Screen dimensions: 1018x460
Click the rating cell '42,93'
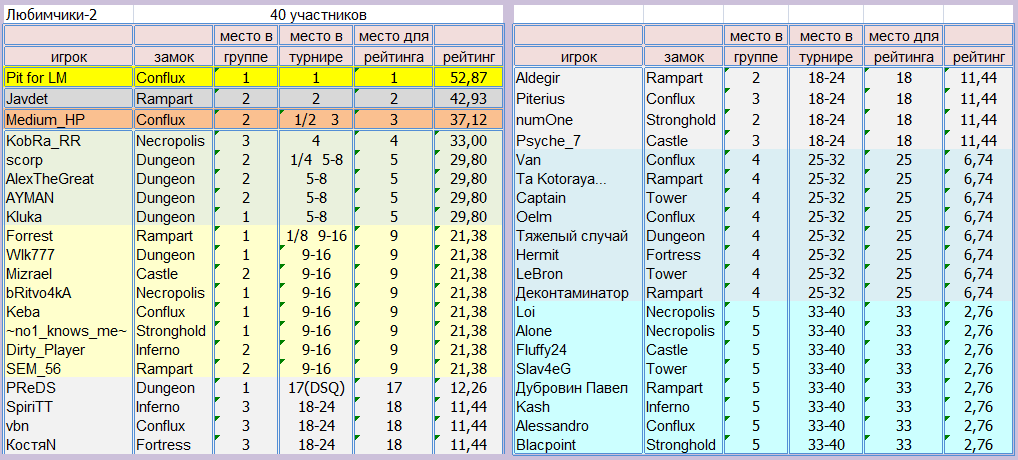click(468, 99)
